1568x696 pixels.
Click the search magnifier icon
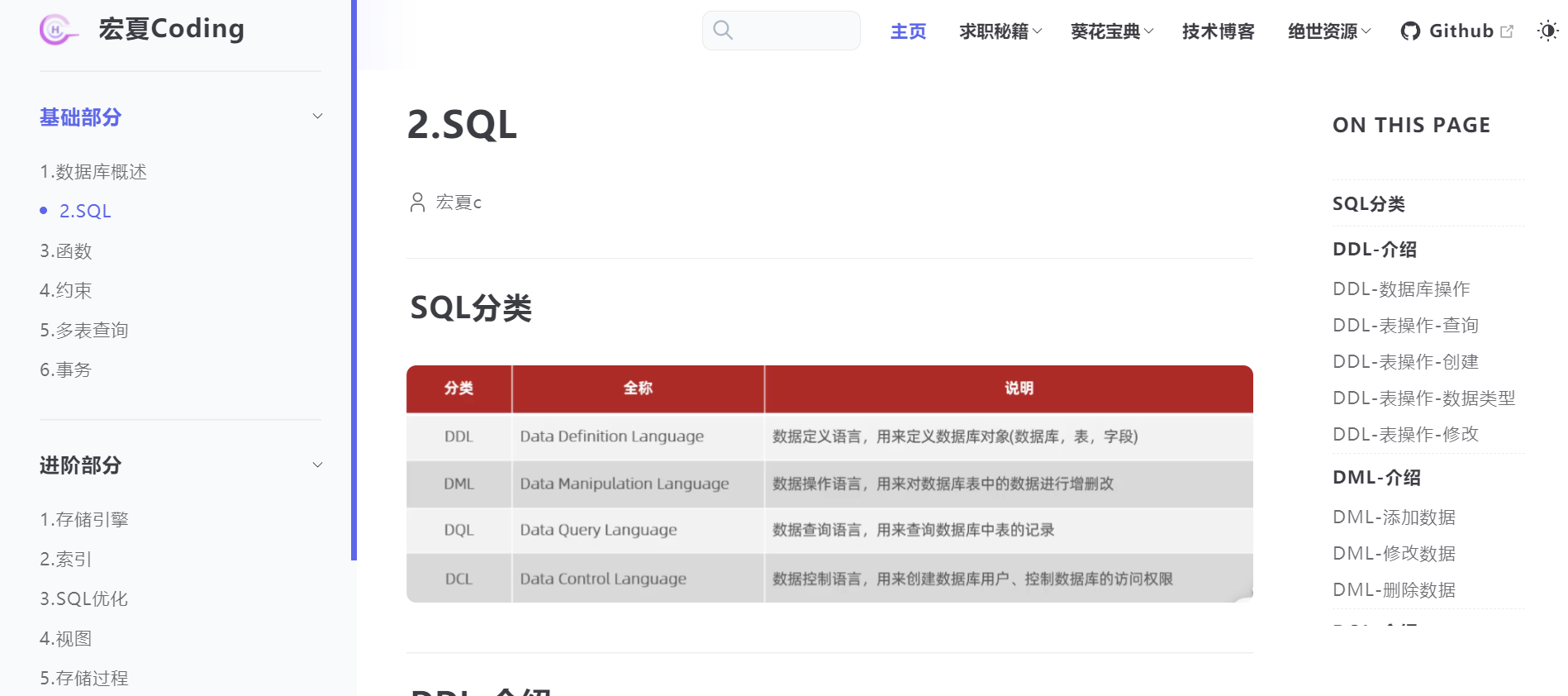(x=723, y=30)
